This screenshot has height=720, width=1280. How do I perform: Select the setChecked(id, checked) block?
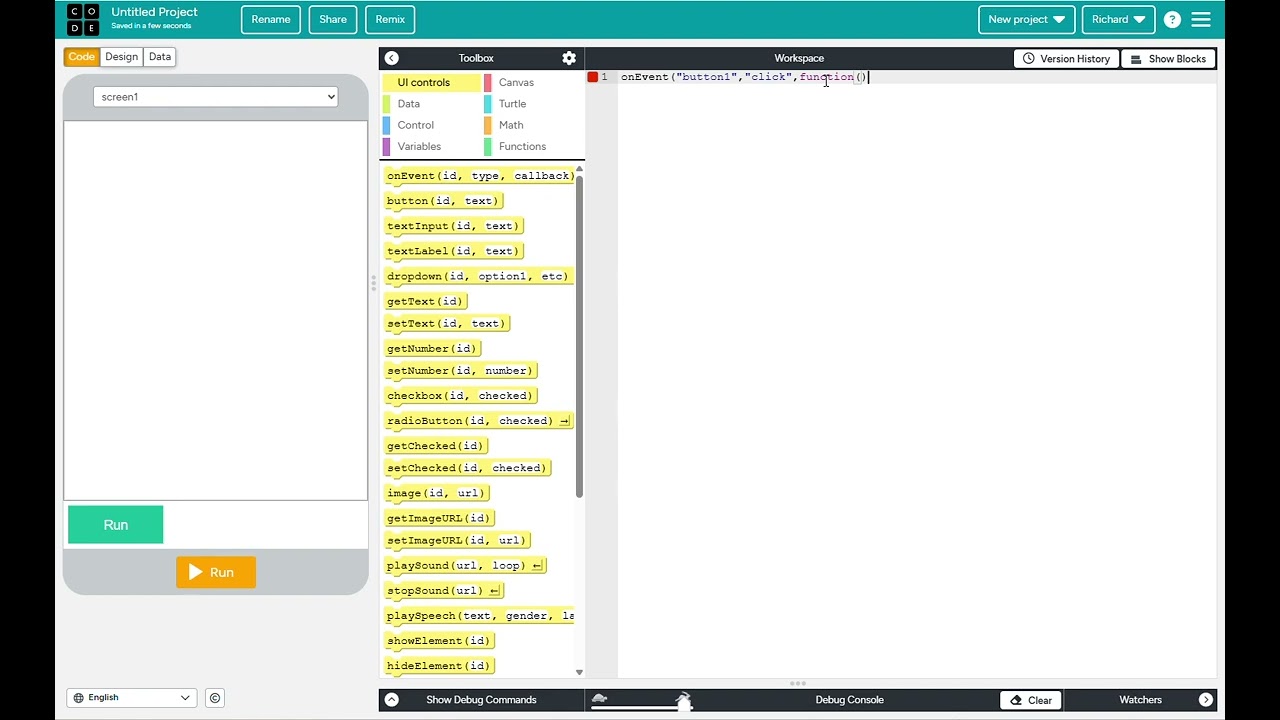click(x=467, y=468)
